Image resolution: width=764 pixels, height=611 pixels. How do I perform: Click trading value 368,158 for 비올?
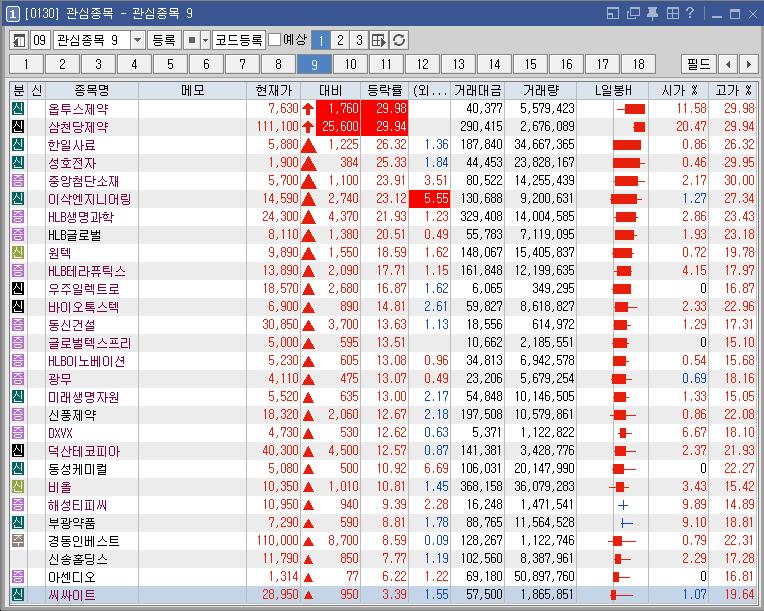[x=481, y=486]
